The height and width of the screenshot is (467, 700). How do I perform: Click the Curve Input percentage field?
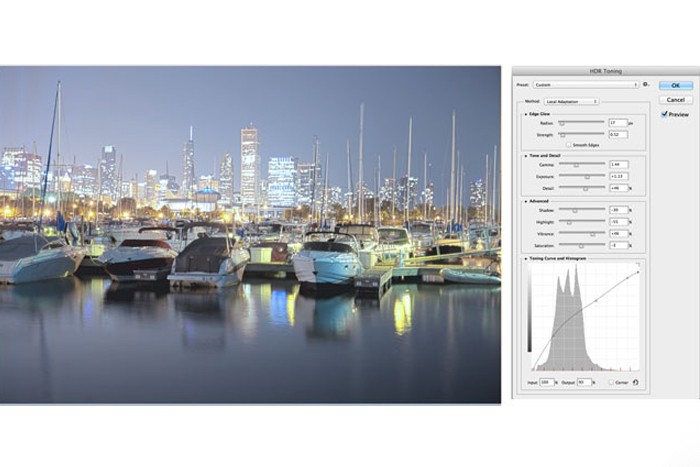546,382
